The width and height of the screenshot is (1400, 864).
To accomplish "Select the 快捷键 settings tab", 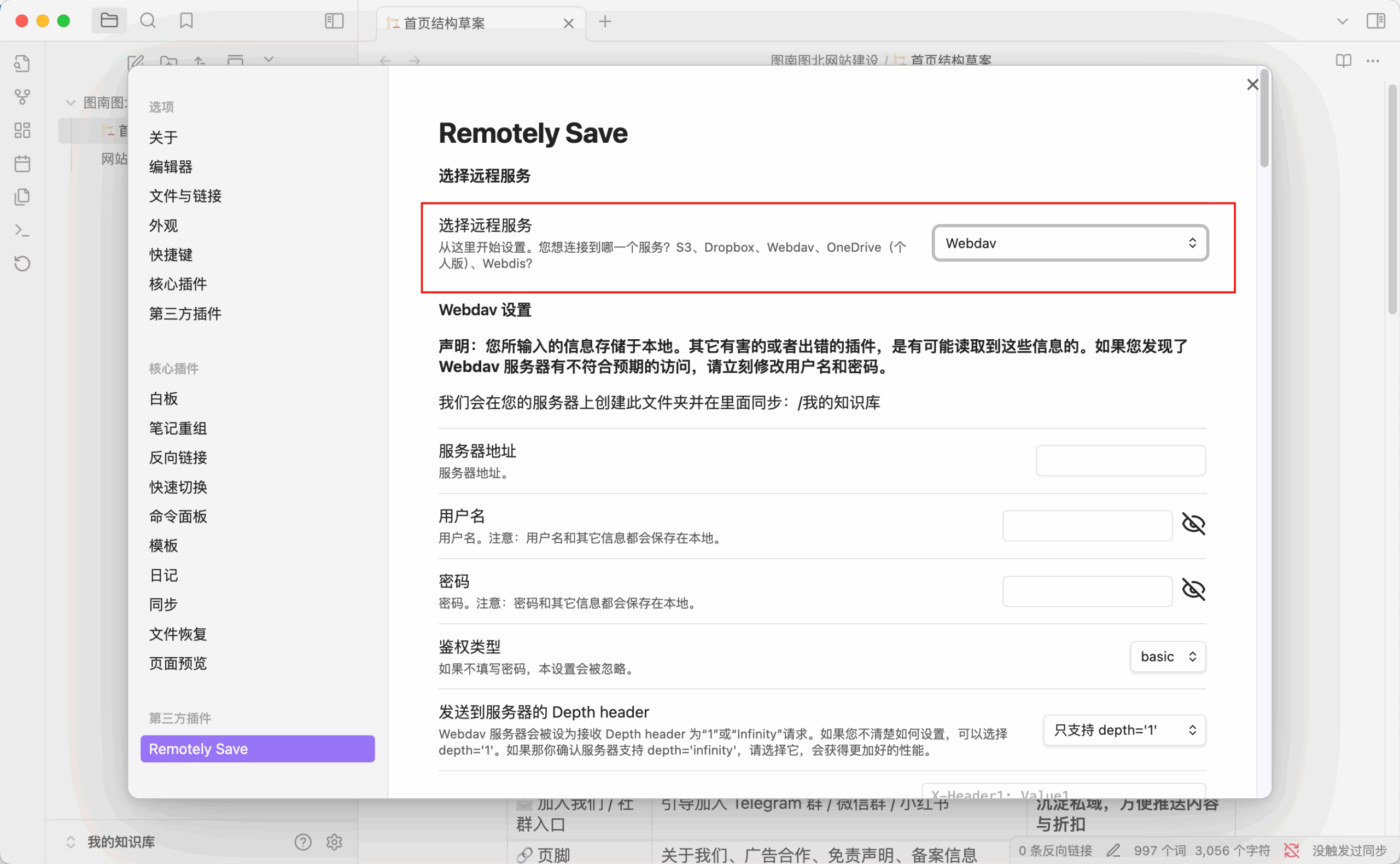I will (171, 255).
